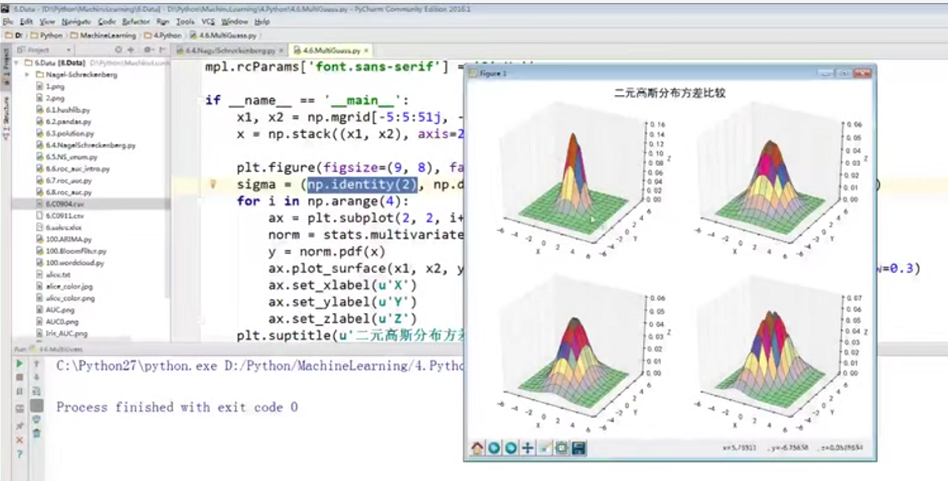Screen dimensions: 948x481
Task: Move down the stack trace arrow
Action: [x=37, y=378]
